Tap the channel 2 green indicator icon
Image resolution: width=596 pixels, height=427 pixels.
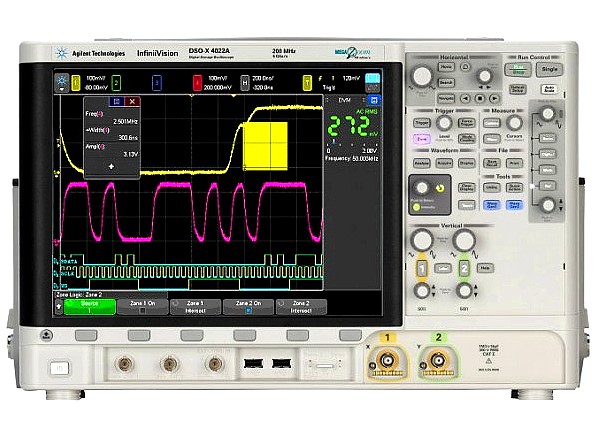tap(116, 83)
